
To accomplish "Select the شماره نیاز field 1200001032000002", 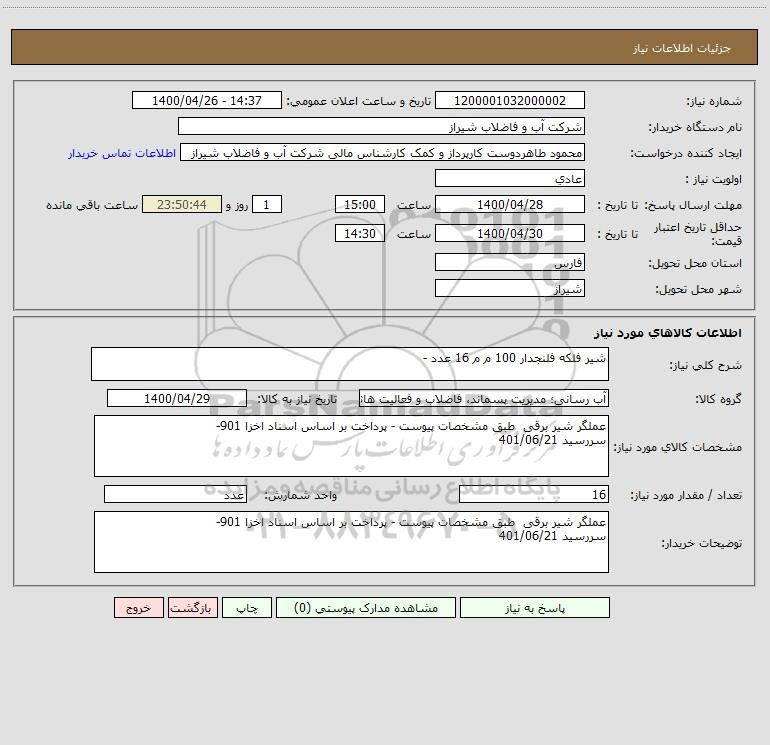I will (510, 100).
